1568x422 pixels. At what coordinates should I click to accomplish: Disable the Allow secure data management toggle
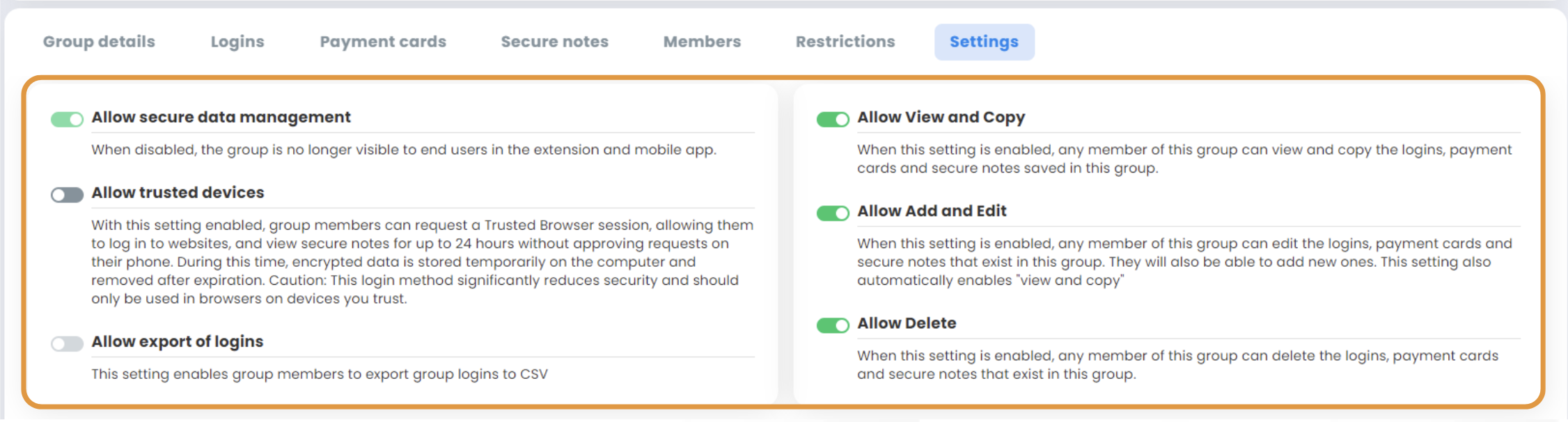pos(67,119)
